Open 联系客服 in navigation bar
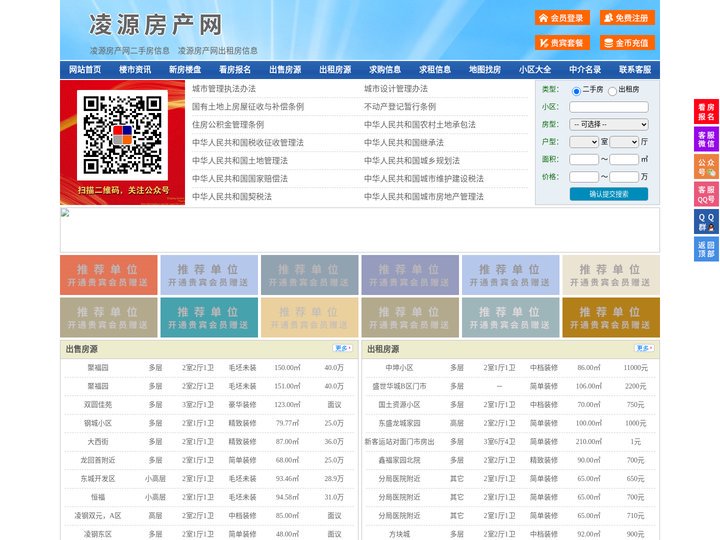This screenshot has height=540, width=720. [635, 70]
